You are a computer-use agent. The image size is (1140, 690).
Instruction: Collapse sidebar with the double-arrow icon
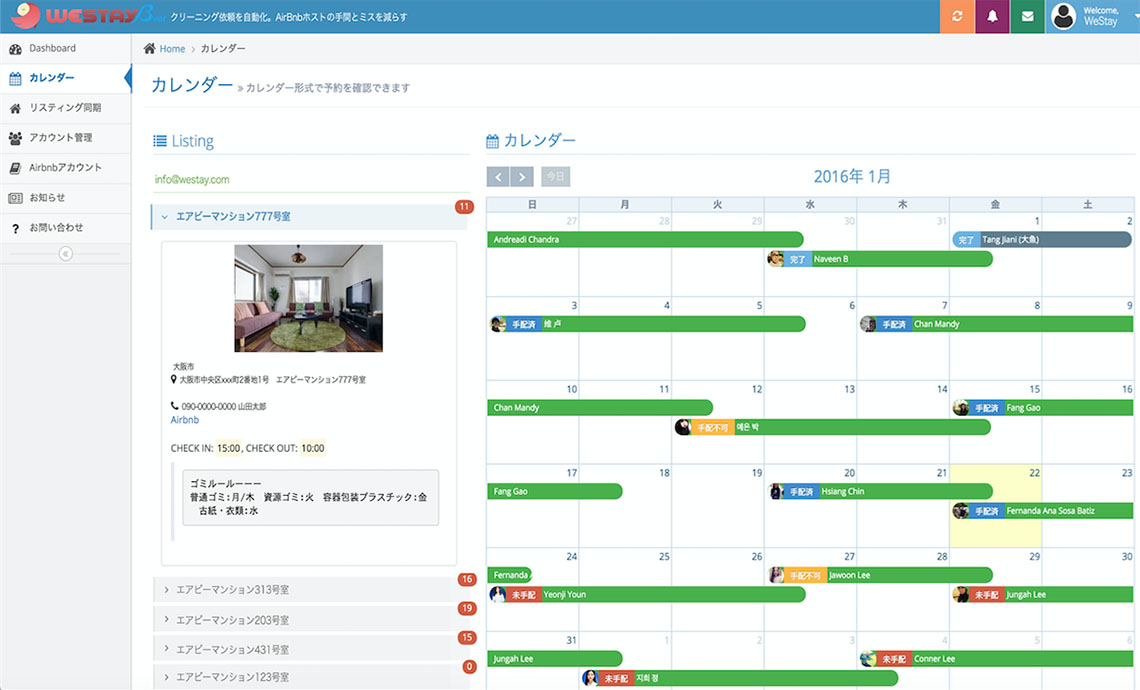click(66, 254)
